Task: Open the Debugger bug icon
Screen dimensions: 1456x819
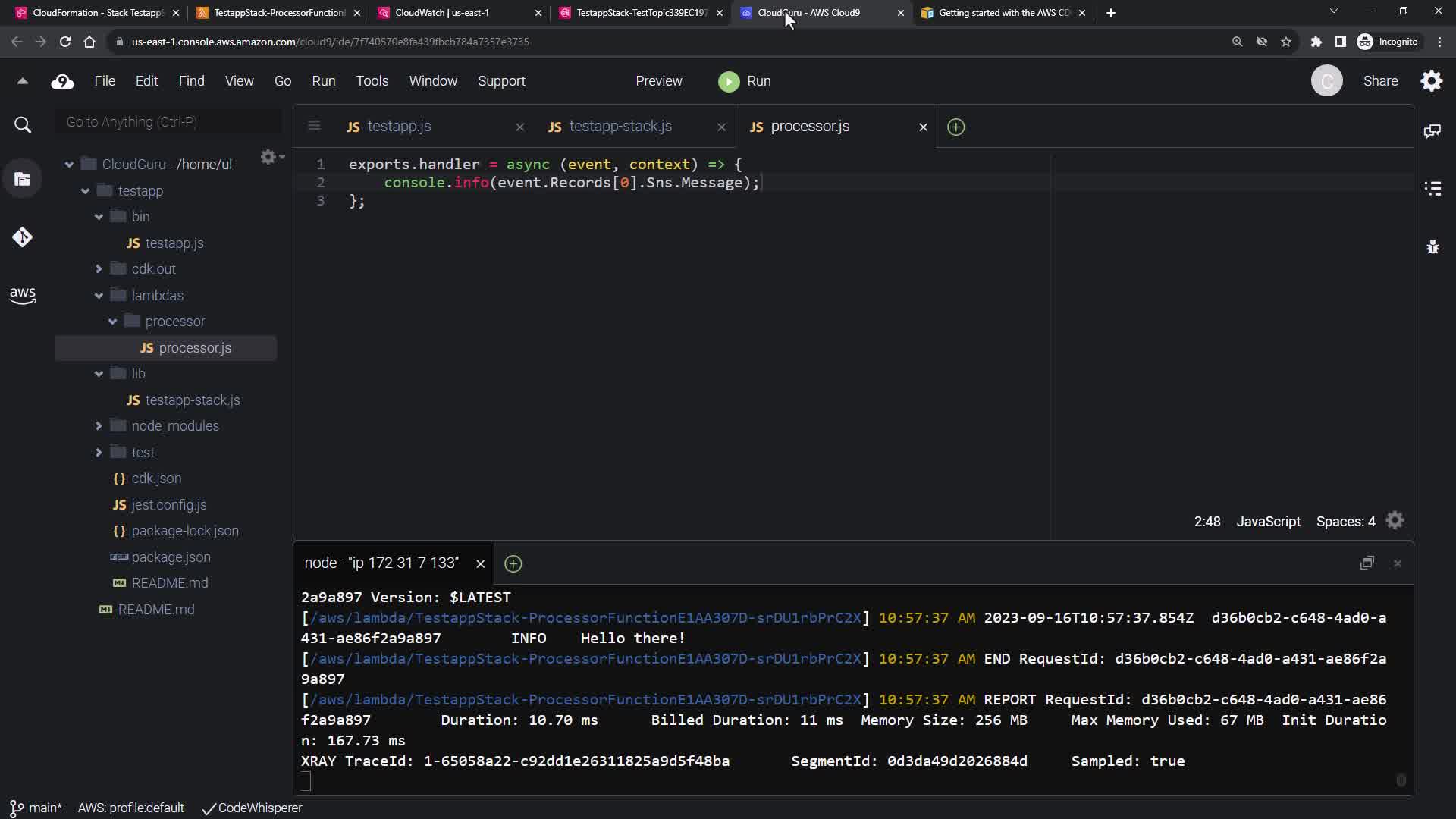Action: (1432, 246)
